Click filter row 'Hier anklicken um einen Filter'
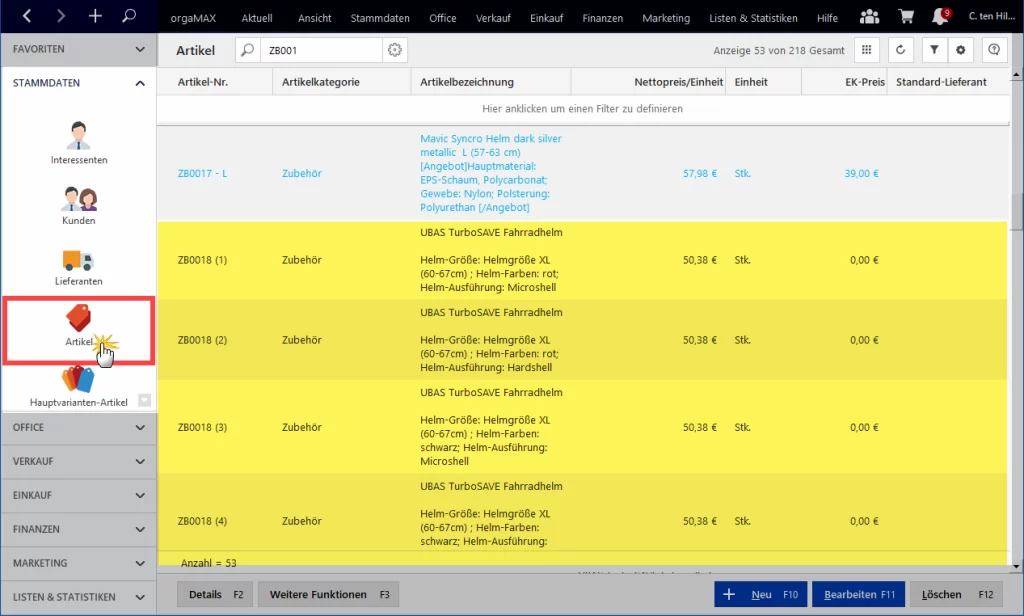The height and width of the screenshot is (616, 1024). (583, 109)
